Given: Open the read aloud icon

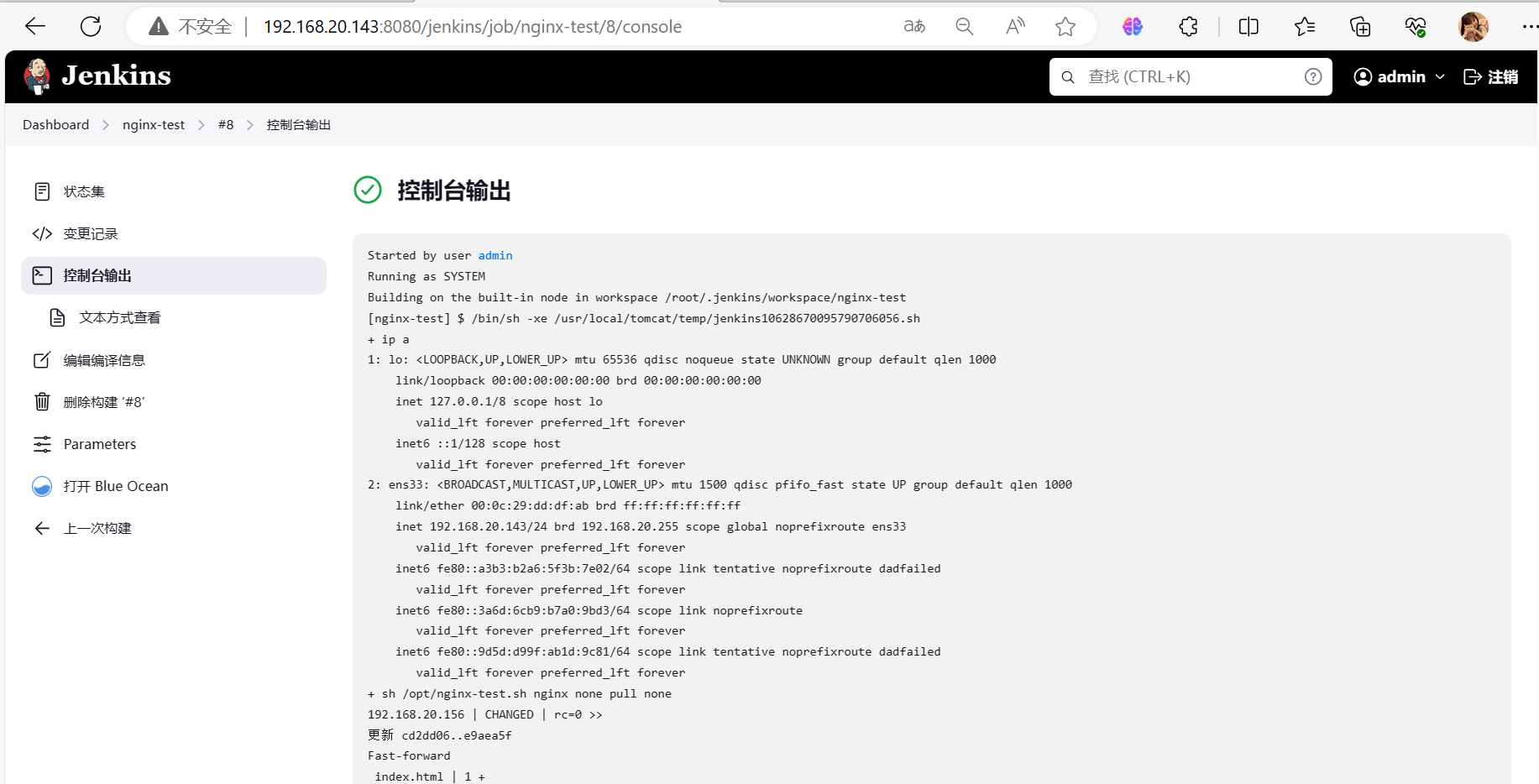Looking at the screenshot, I should pyautogui.click(x=1015, y=27).
